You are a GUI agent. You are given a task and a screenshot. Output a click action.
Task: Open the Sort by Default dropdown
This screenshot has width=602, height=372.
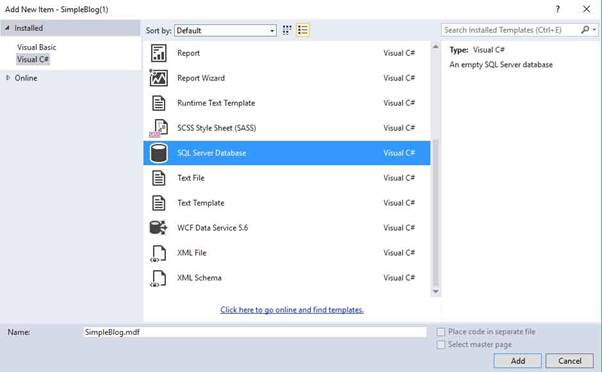coord(225,30)
